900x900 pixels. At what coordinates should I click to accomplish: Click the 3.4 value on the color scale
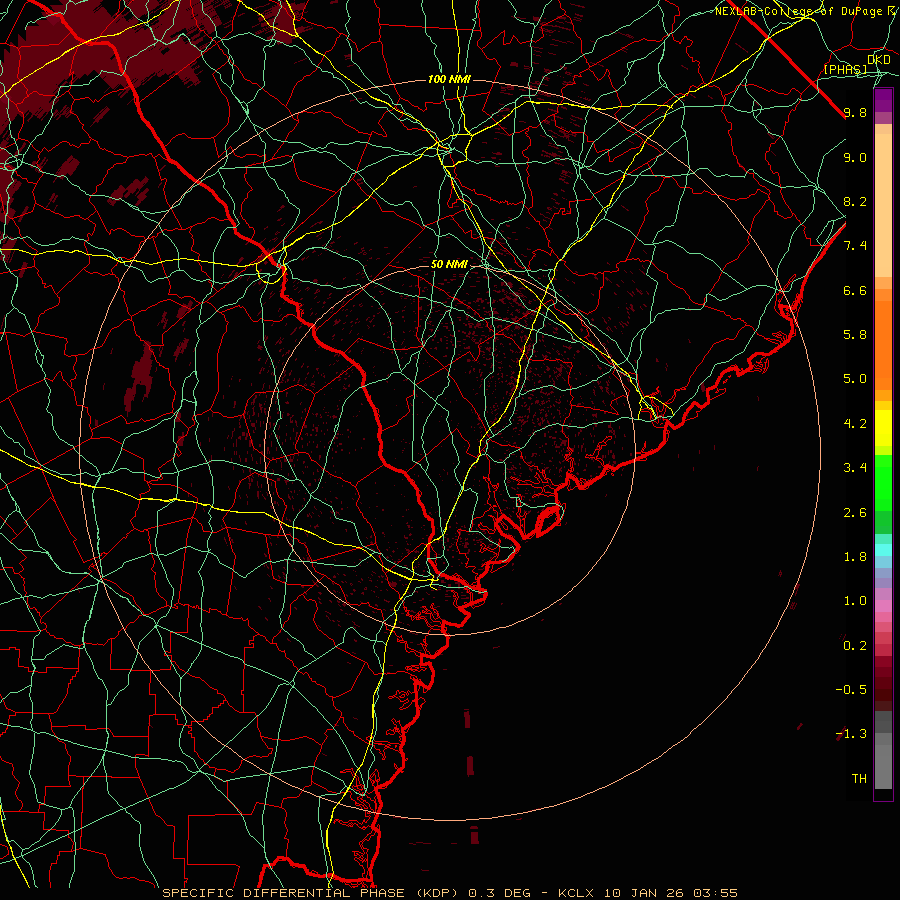coord(855,468)
